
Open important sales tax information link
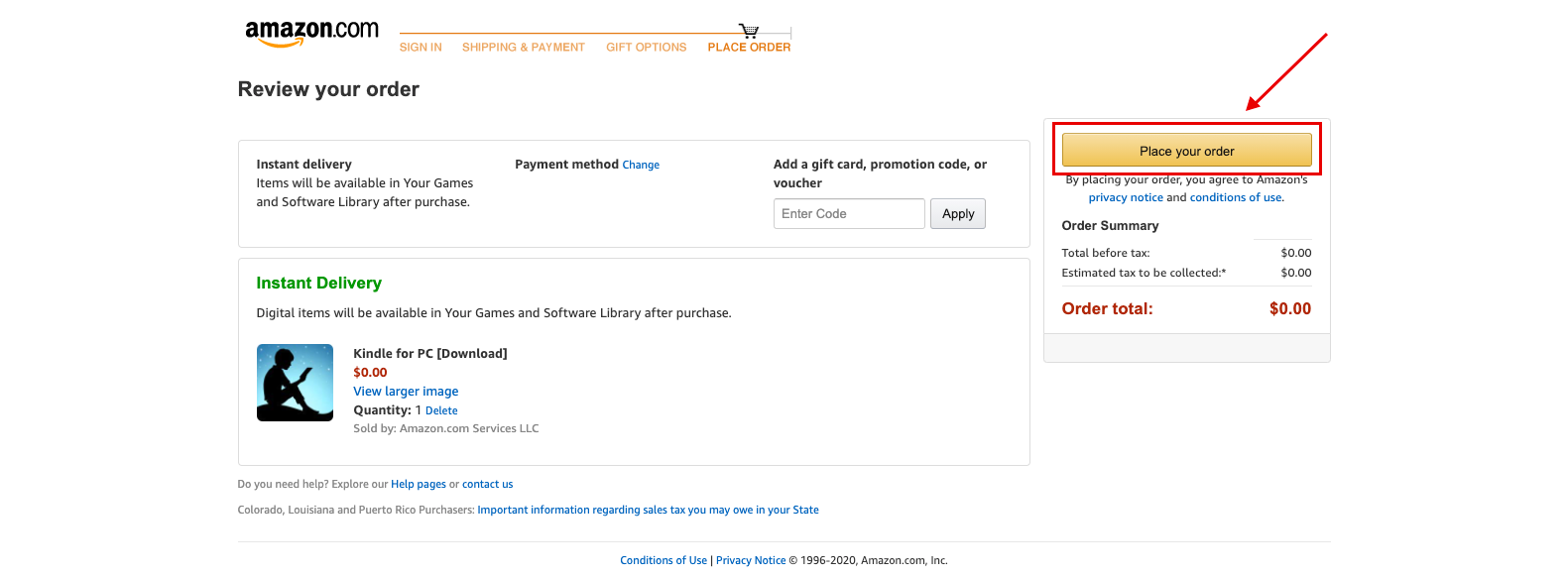point(648,511)
